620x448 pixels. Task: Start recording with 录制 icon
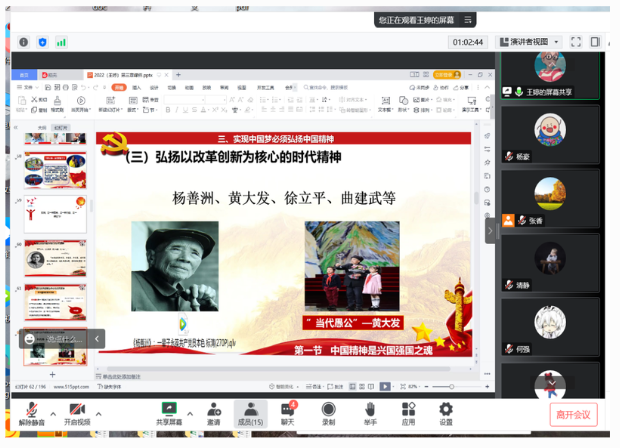click(328, 413)
